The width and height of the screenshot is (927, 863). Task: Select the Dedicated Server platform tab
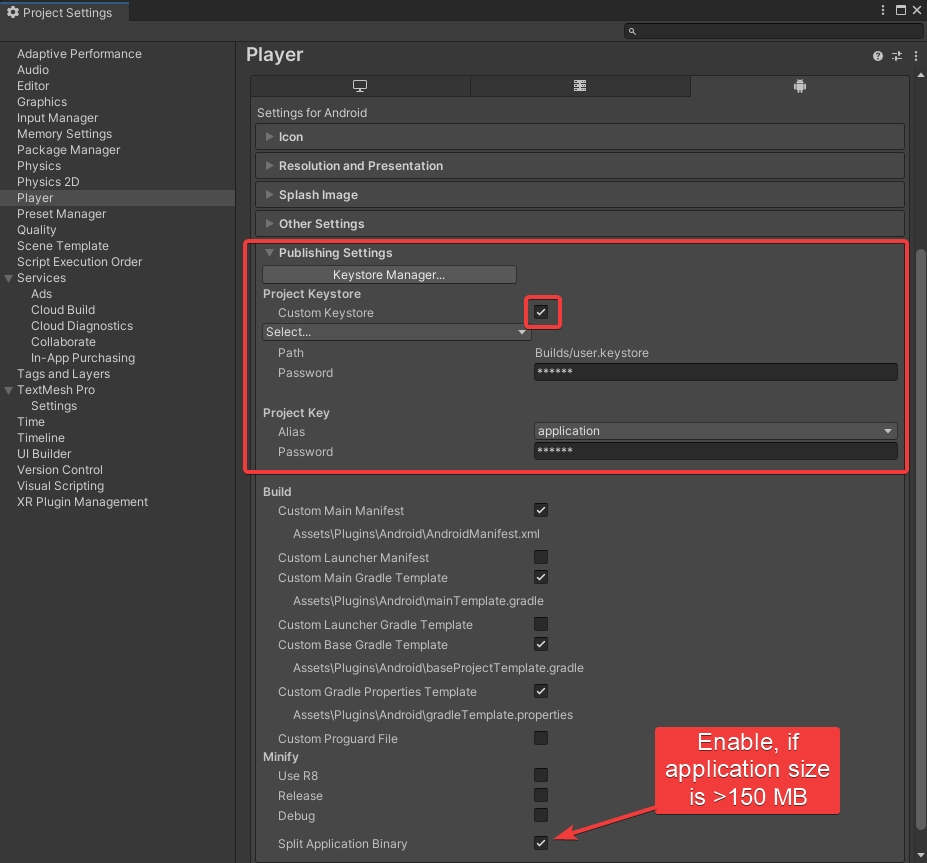coord(579,86)
